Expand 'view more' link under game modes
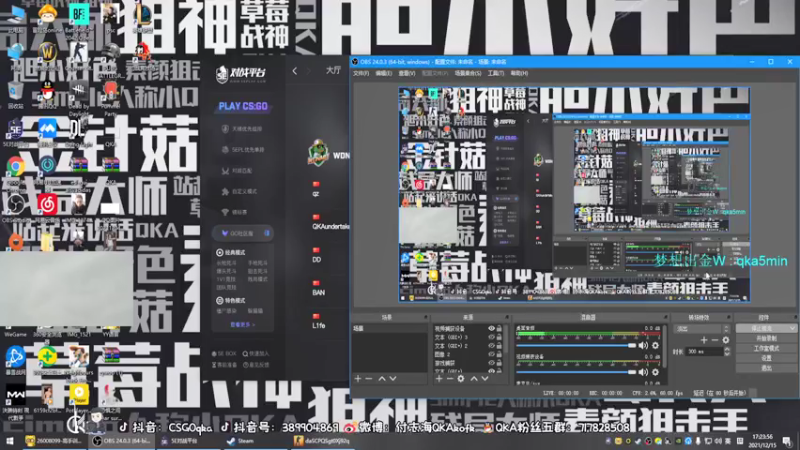Image resolution: width=800 pixels, height=450 pixels. tap(242, 324)
